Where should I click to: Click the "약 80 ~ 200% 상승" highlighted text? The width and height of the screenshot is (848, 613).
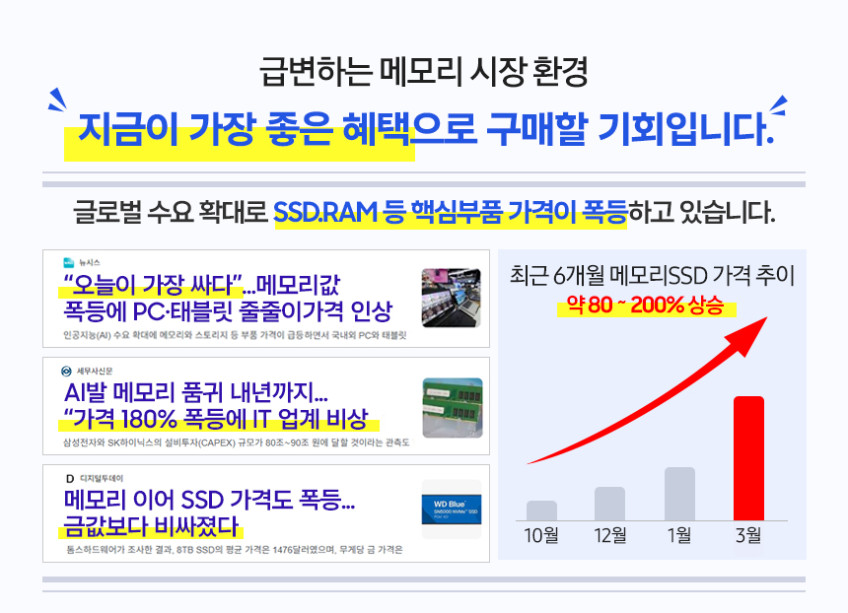(x=646, y=306)
